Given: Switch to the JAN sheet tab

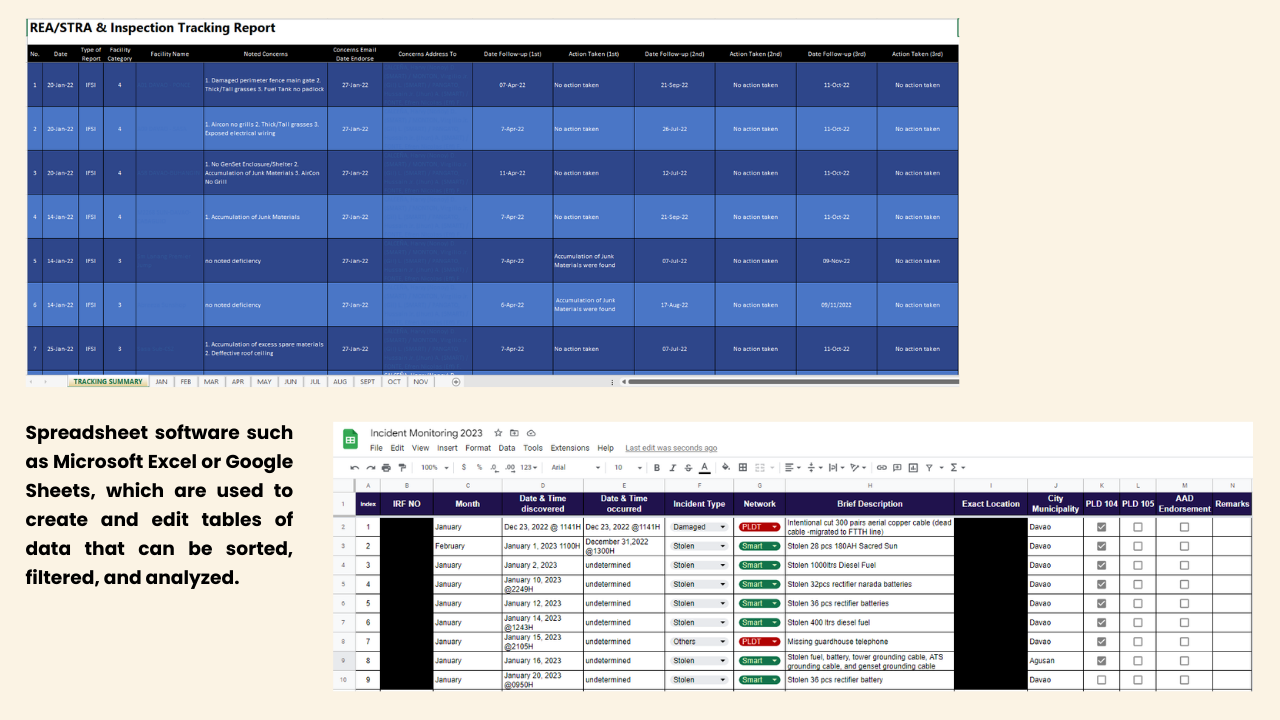Looking at the screenshot, I should [161, 381].
